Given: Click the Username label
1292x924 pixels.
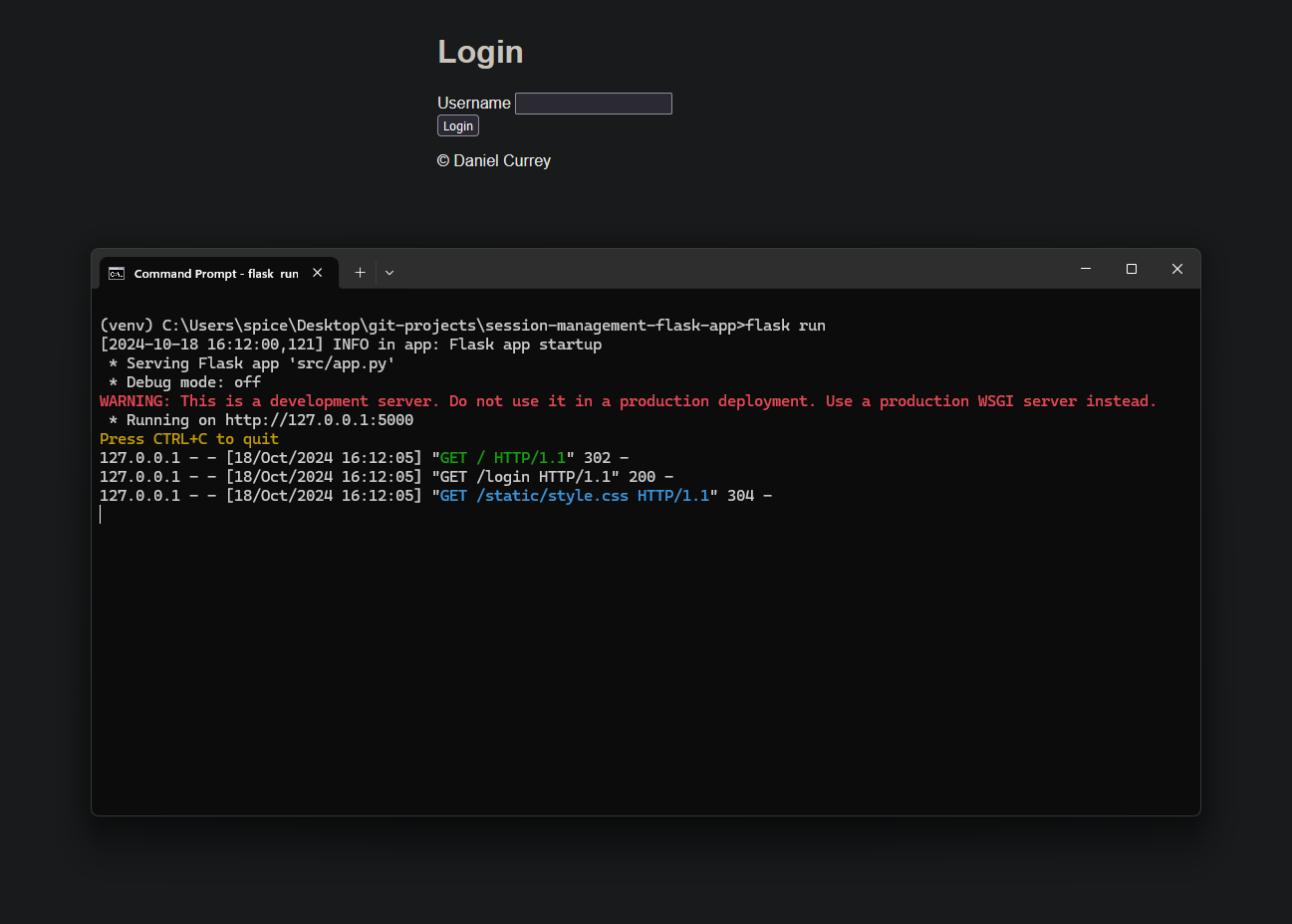Looking at the screenshot, I should point(474,103).
